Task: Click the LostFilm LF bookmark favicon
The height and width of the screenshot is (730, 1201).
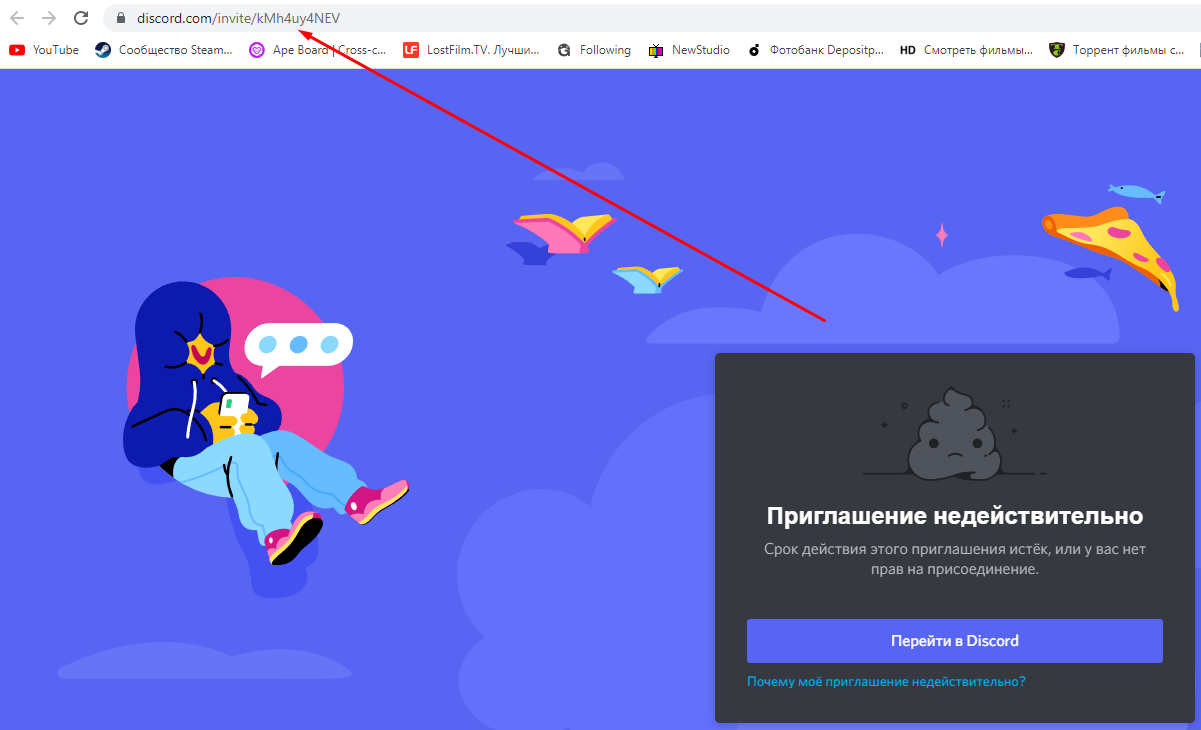Action: 411,50
